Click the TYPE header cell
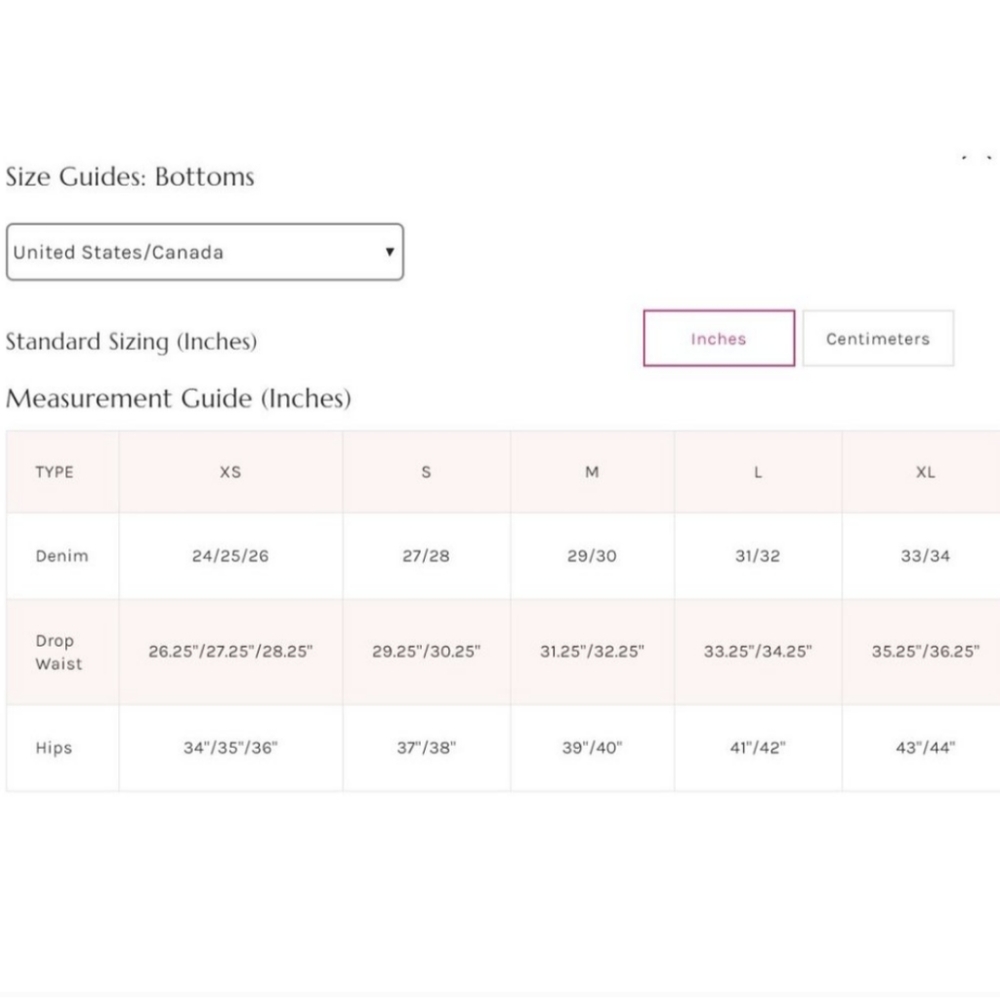 click(x=54, y=472)
